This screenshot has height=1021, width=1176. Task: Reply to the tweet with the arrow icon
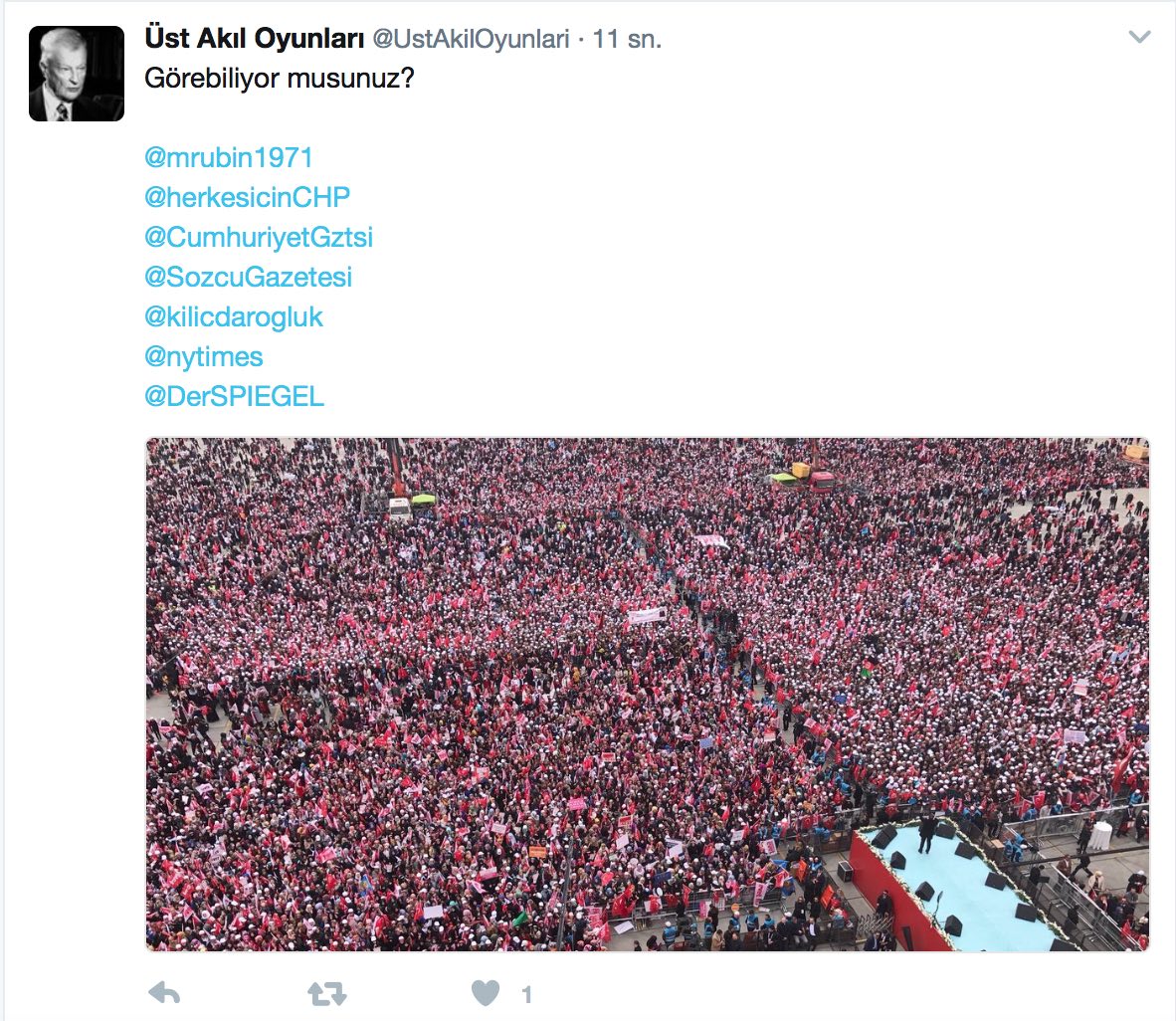[x=164, y=993]
